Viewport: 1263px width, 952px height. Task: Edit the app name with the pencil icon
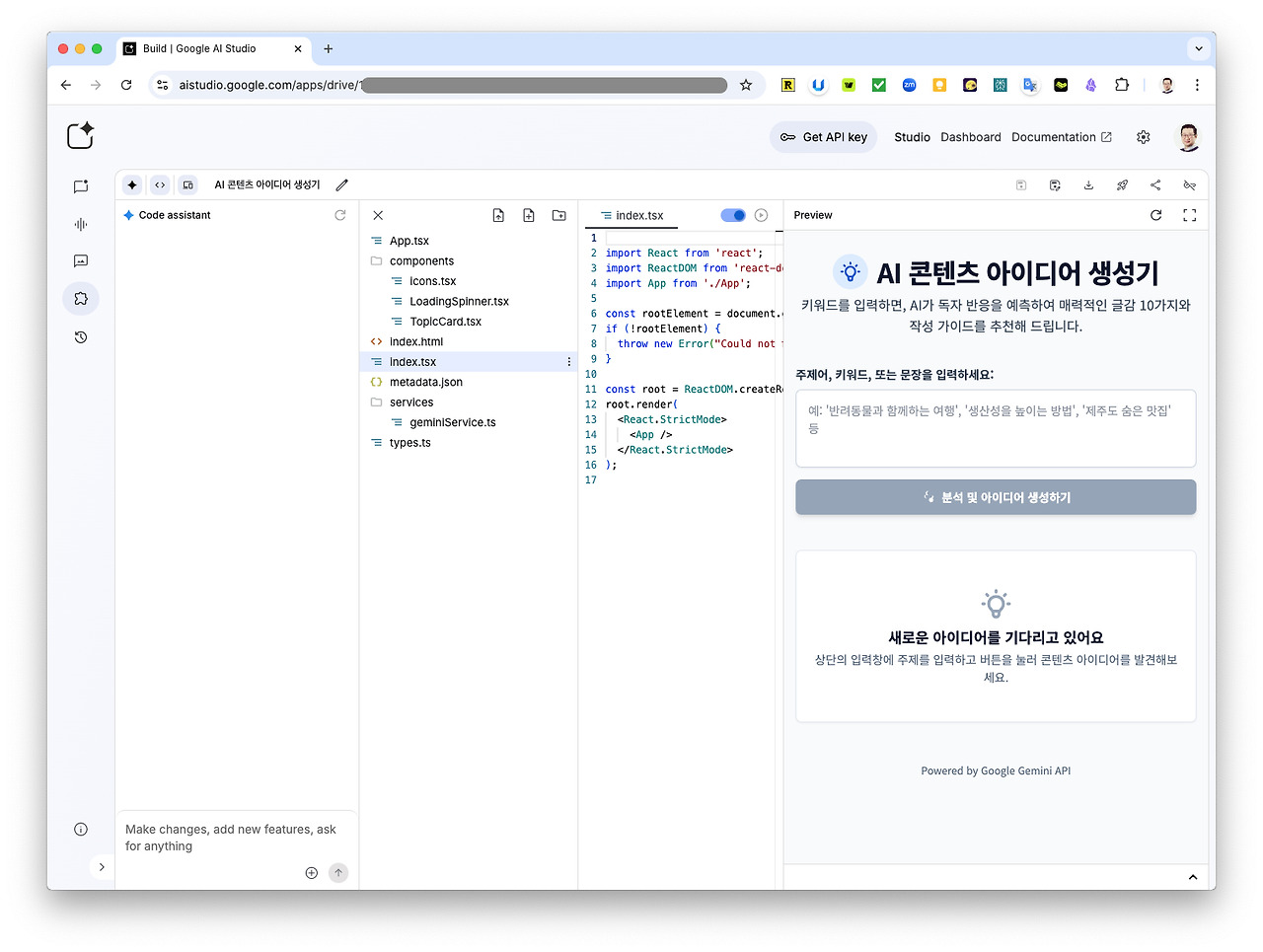[x=341, y=184]
